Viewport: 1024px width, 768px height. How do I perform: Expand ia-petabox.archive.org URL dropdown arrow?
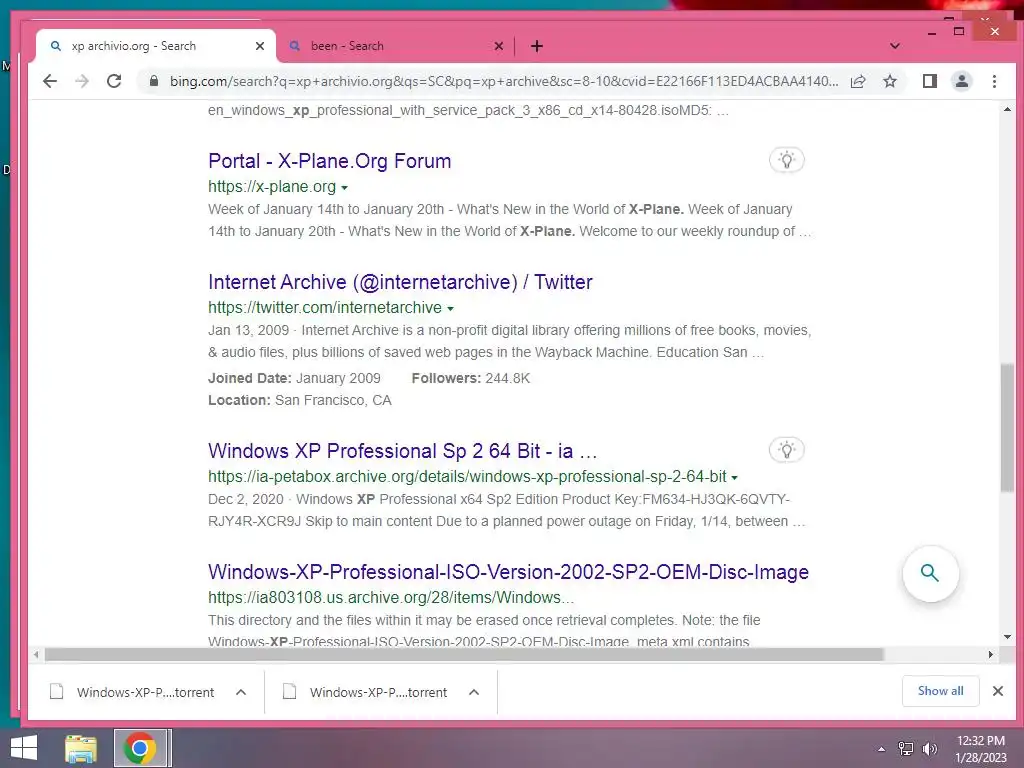tap(735, 477)
